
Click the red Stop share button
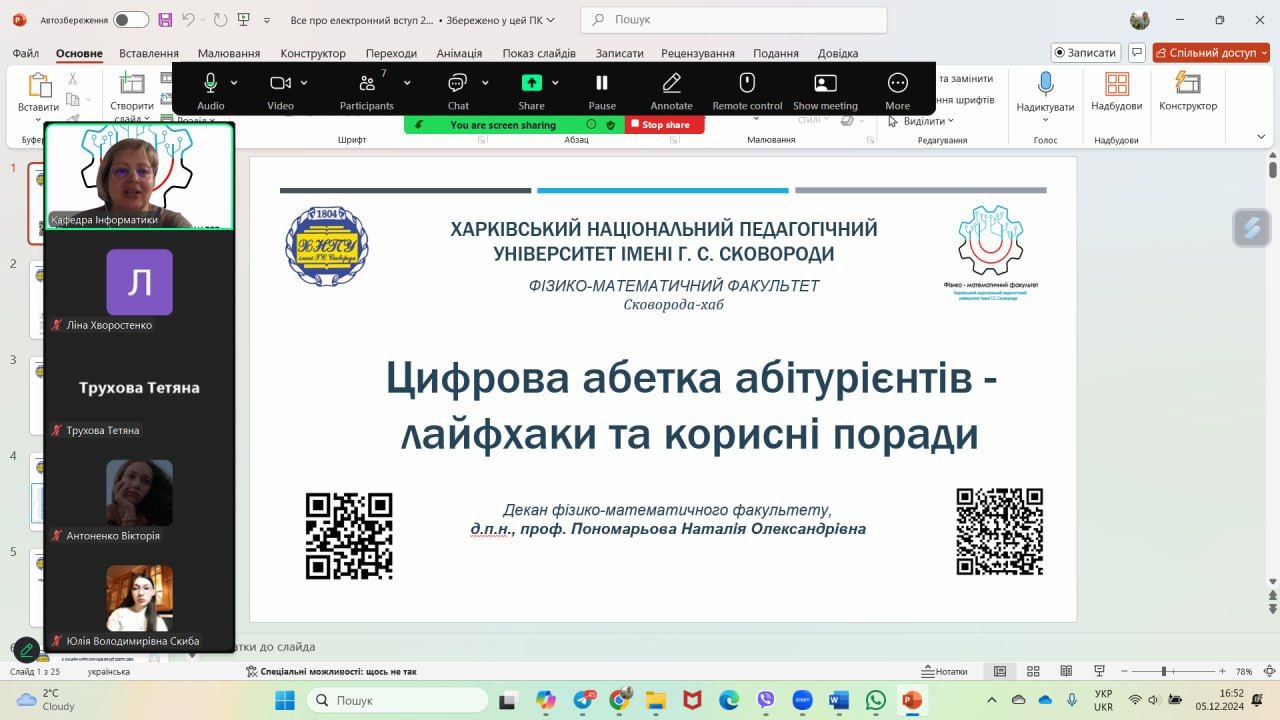click(x=664, y=125)
